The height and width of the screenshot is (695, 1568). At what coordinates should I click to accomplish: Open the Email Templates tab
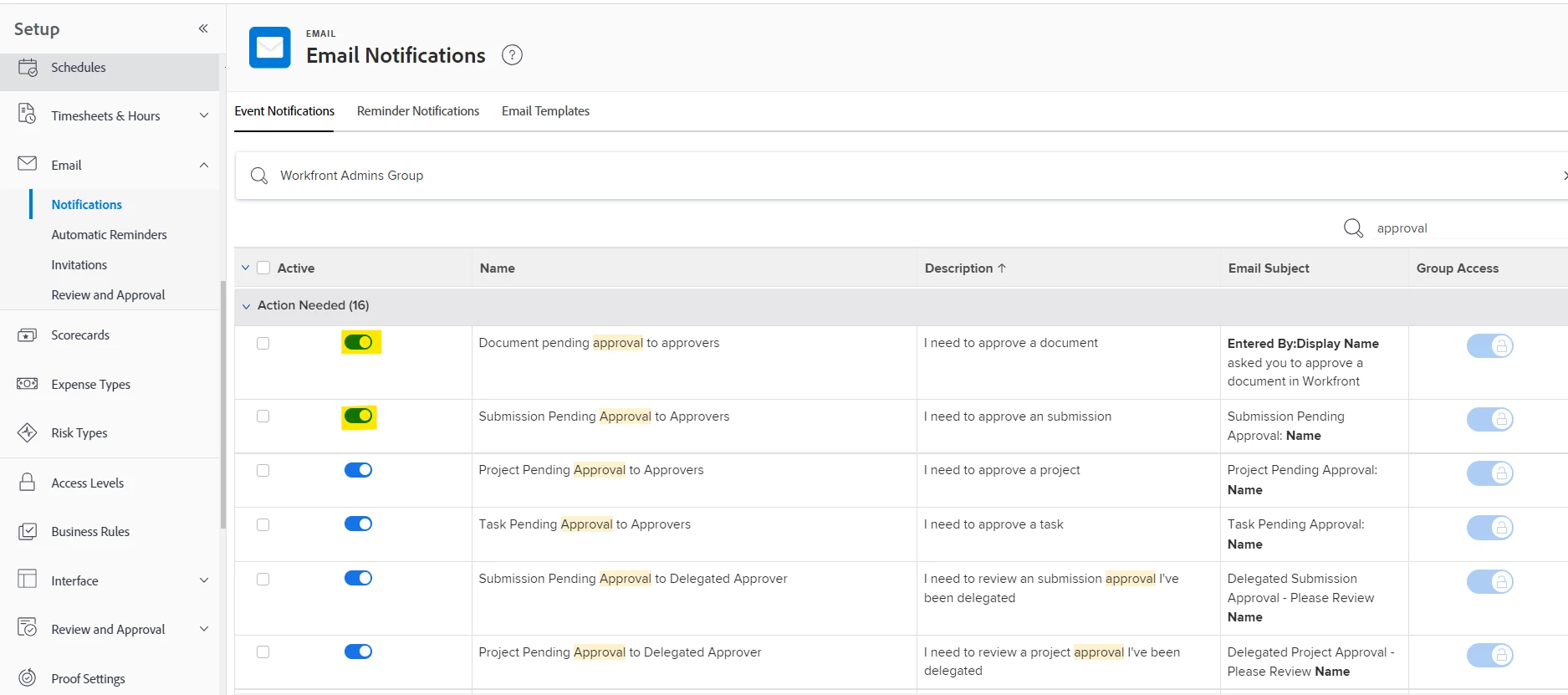click(545, 111)
